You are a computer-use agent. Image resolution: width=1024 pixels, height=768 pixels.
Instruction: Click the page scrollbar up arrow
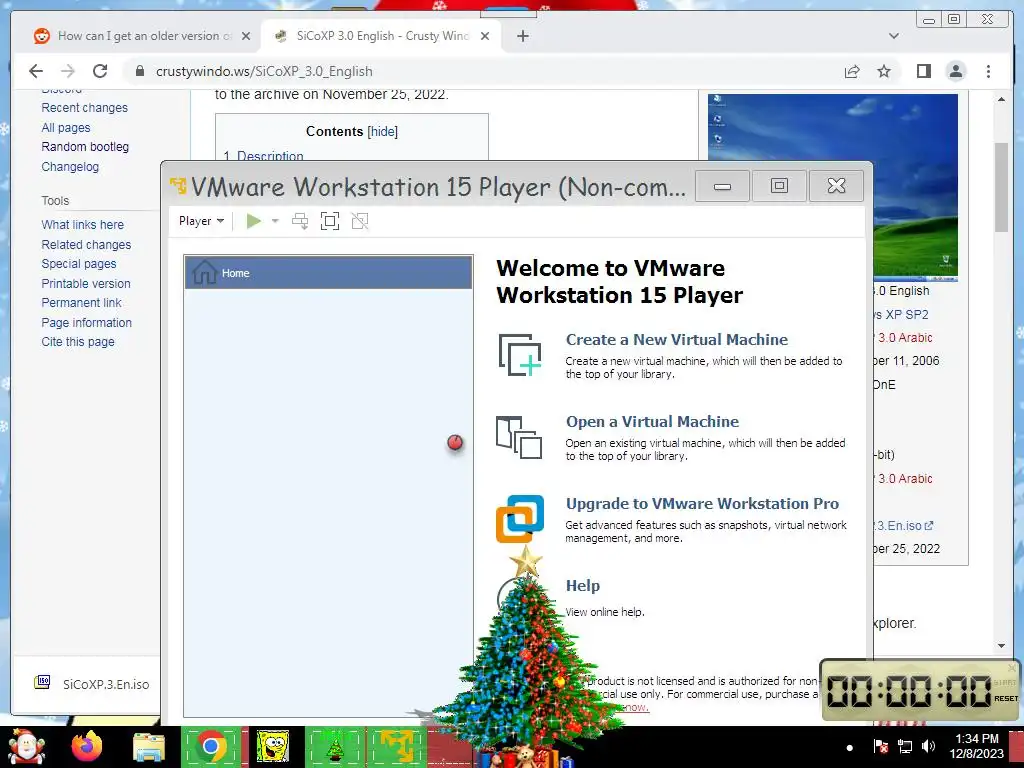1001,99
